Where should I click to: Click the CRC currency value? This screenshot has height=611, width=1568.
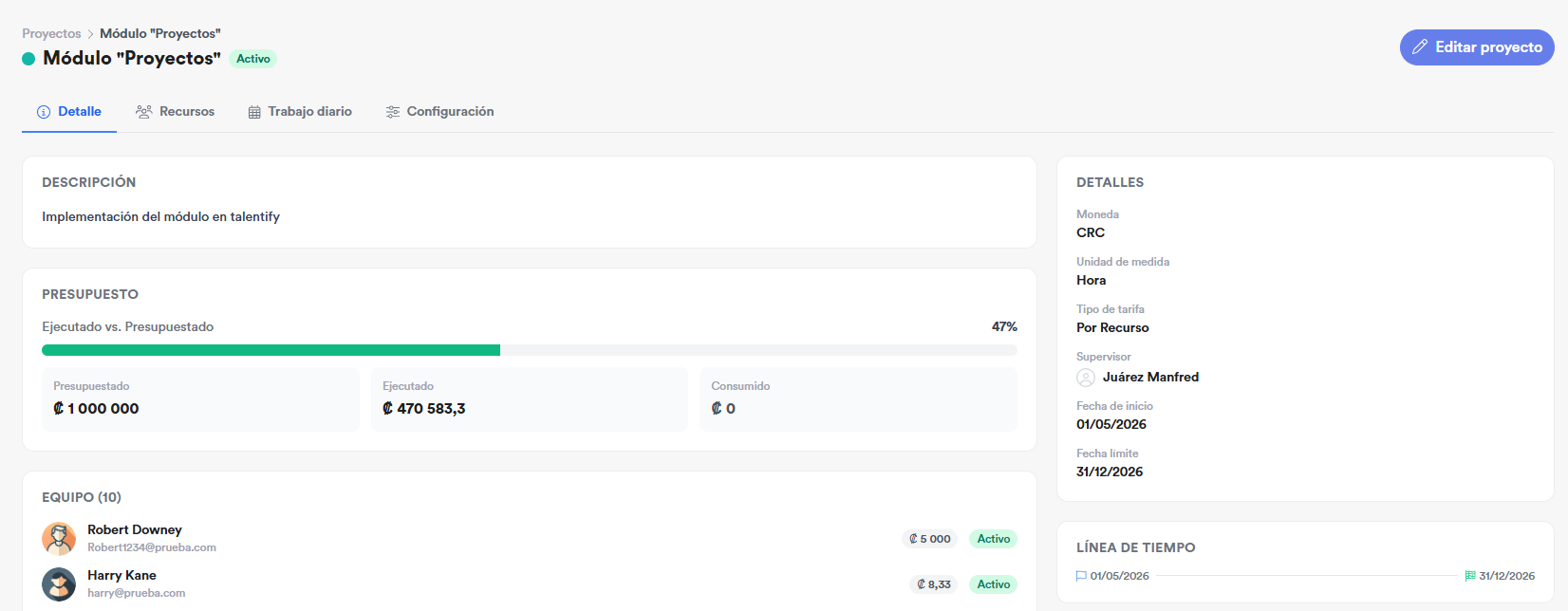1091,232
